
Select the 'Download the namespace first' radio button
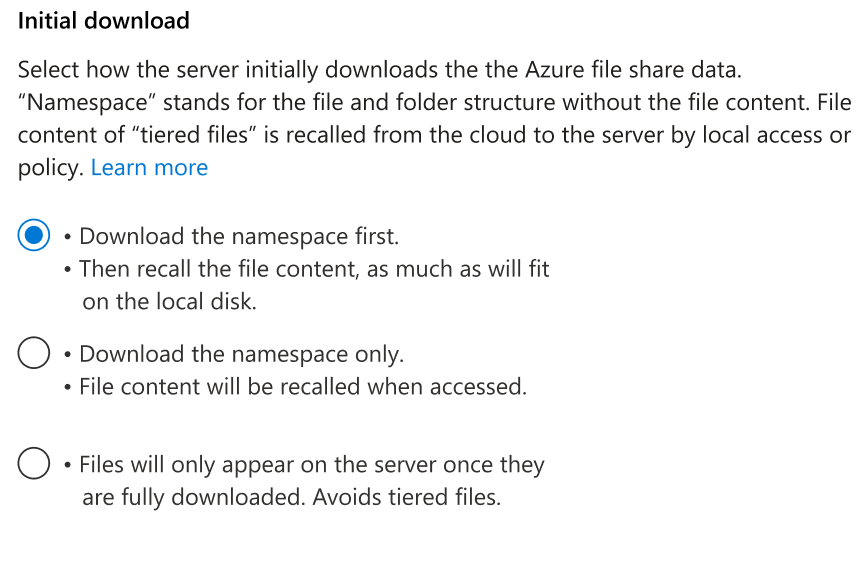tap(34, 235)
